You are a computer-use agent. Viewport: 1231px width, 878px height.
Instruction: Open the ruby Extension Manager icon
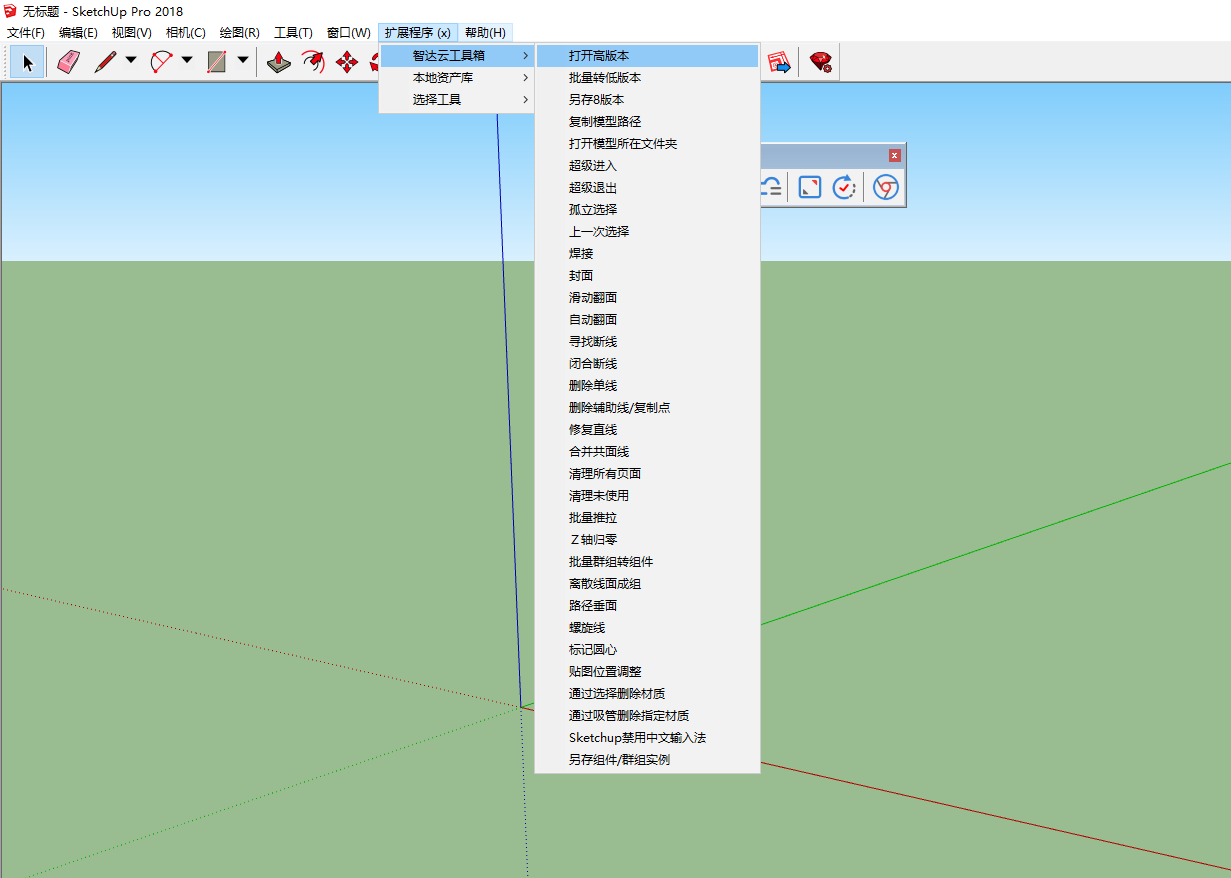pos(821,63)
